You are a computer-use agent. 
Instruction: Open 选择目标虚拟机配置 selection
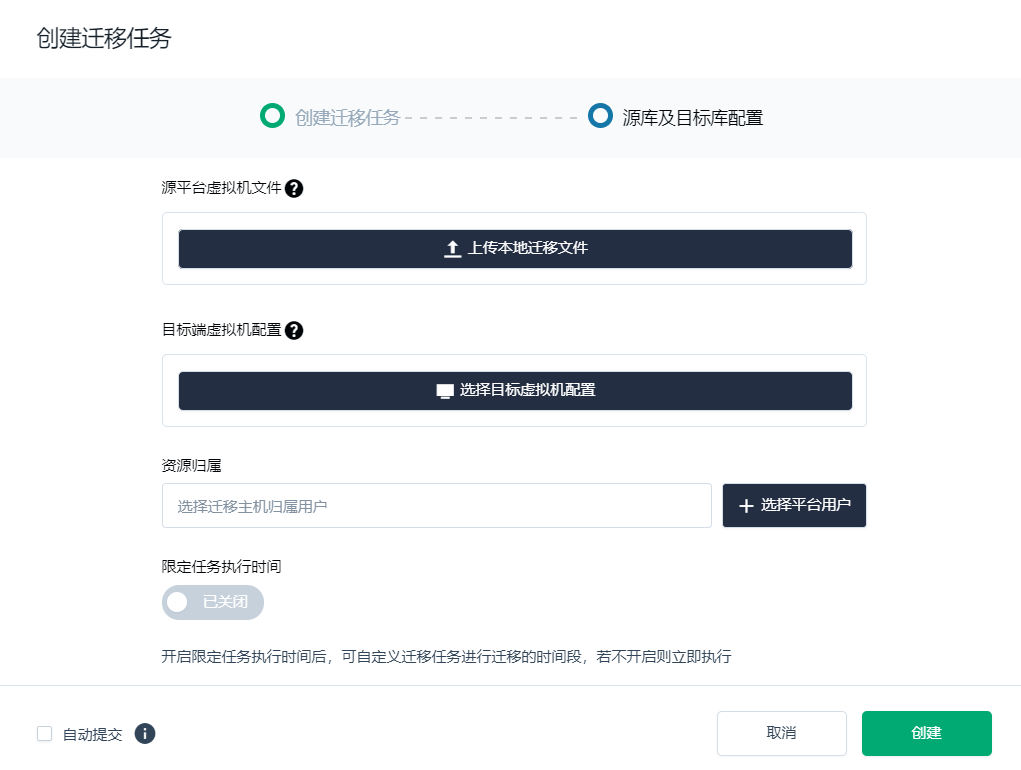pyautogui.click(x=515, y=391)
